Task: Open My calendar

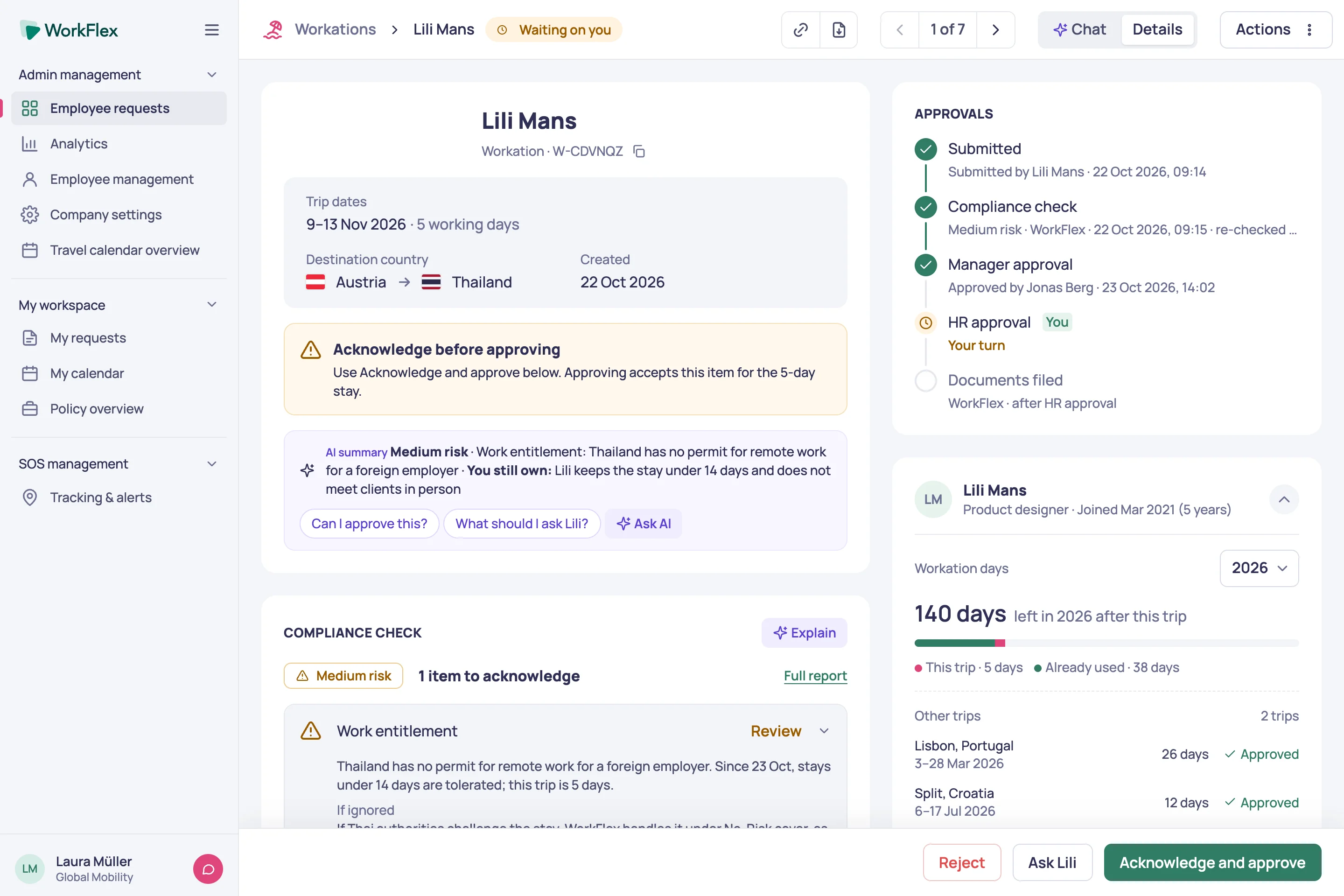Action: (119, 373)
